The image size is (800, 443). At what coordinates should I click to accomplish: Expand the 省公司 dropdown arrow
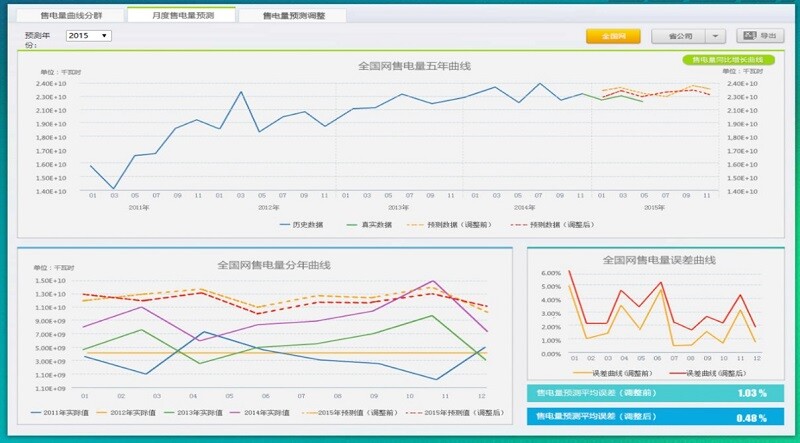(x=715, y=36)
